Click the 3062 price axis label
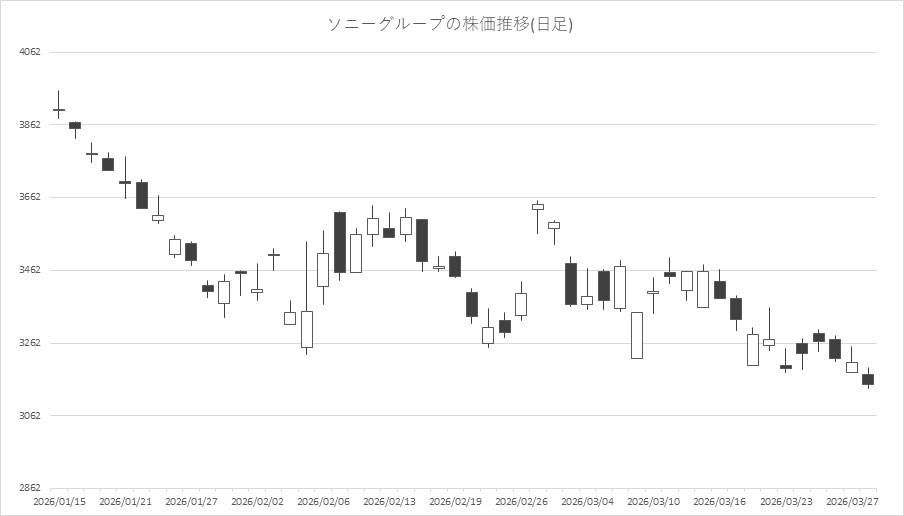The width and height of the screenshot is (904, 516). (x=30, y=416)
